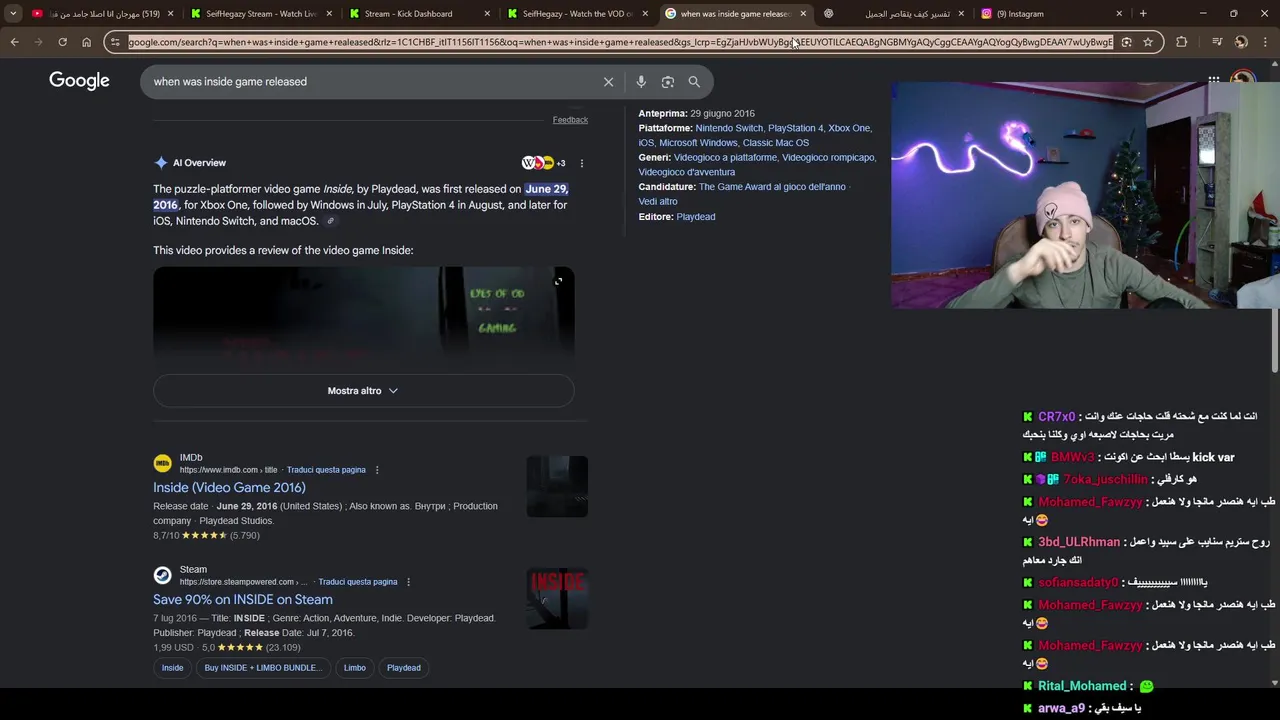Close the current Google search tab
1280x720 pixels.
pyautogui.click(x=803, y=14)
